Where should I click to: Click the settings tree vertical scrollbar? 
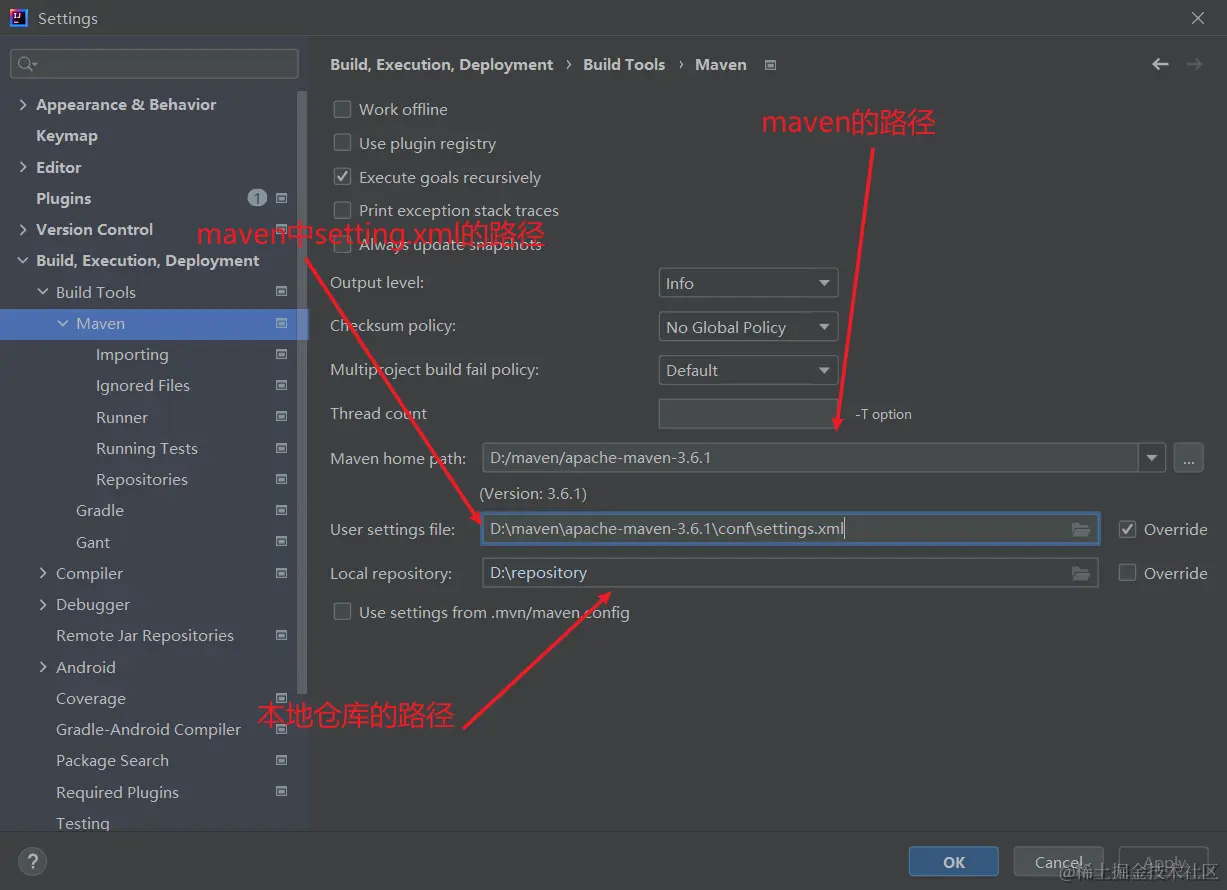[302, 390]
